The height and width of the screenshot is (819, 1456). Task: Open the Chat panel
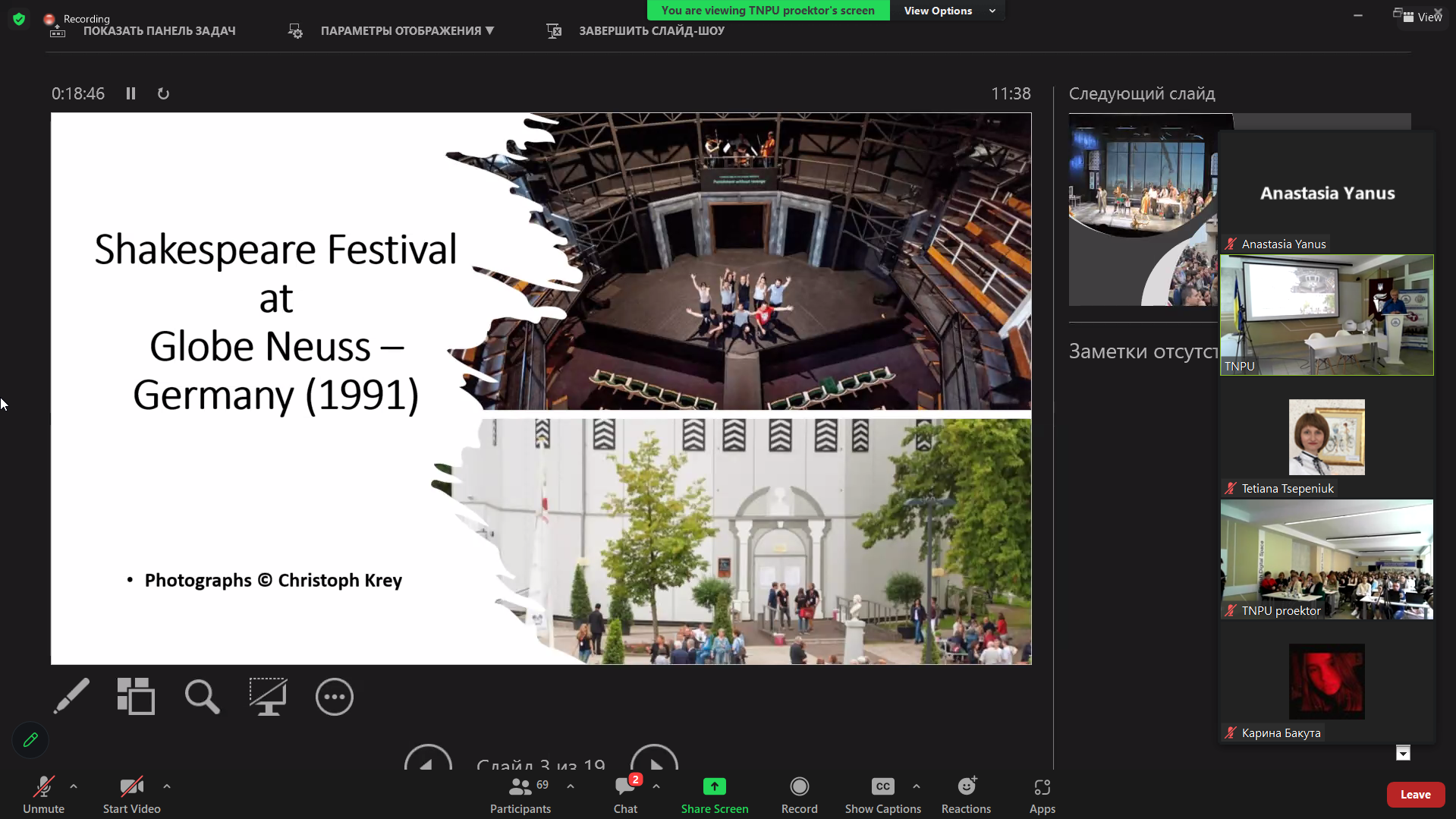pos(625,794)
